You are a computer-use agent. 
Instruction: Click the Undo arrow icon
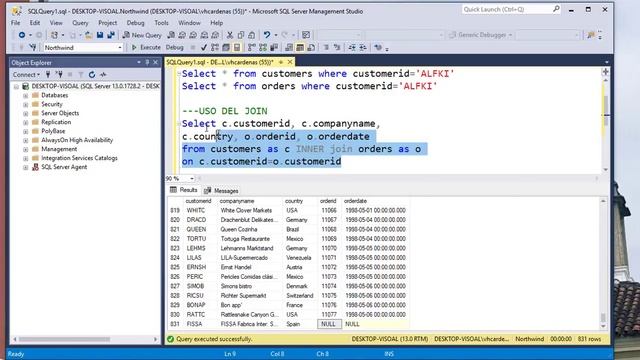267,35
